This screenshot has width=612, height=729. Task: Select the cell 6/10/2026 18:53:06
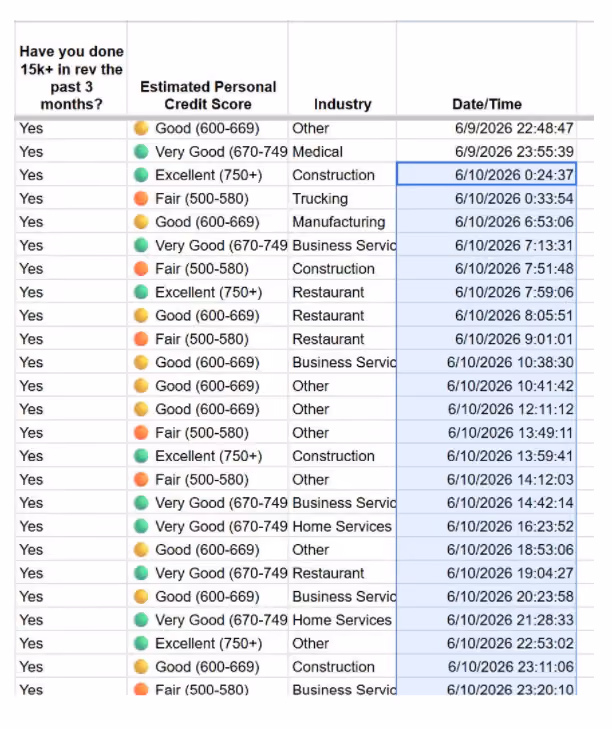point(486,550)
